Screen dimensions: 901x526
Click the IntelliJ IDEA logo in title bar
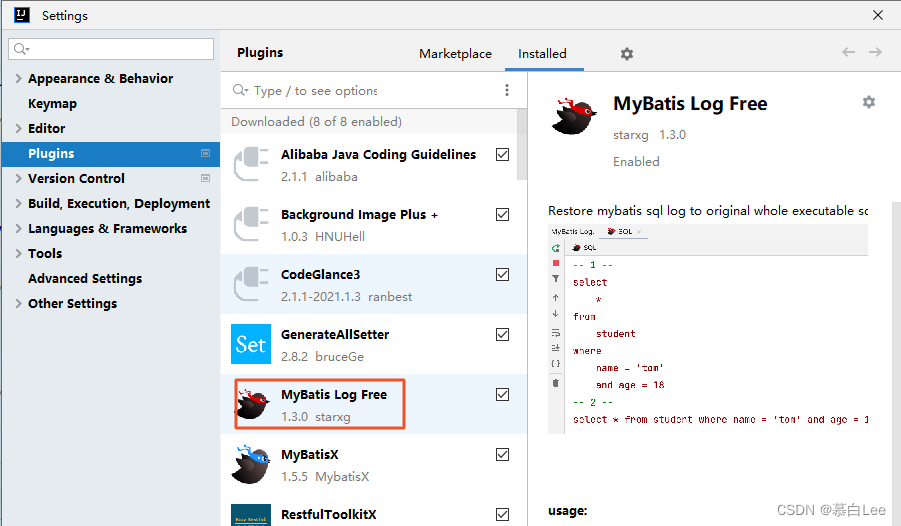tap(22, 15)
